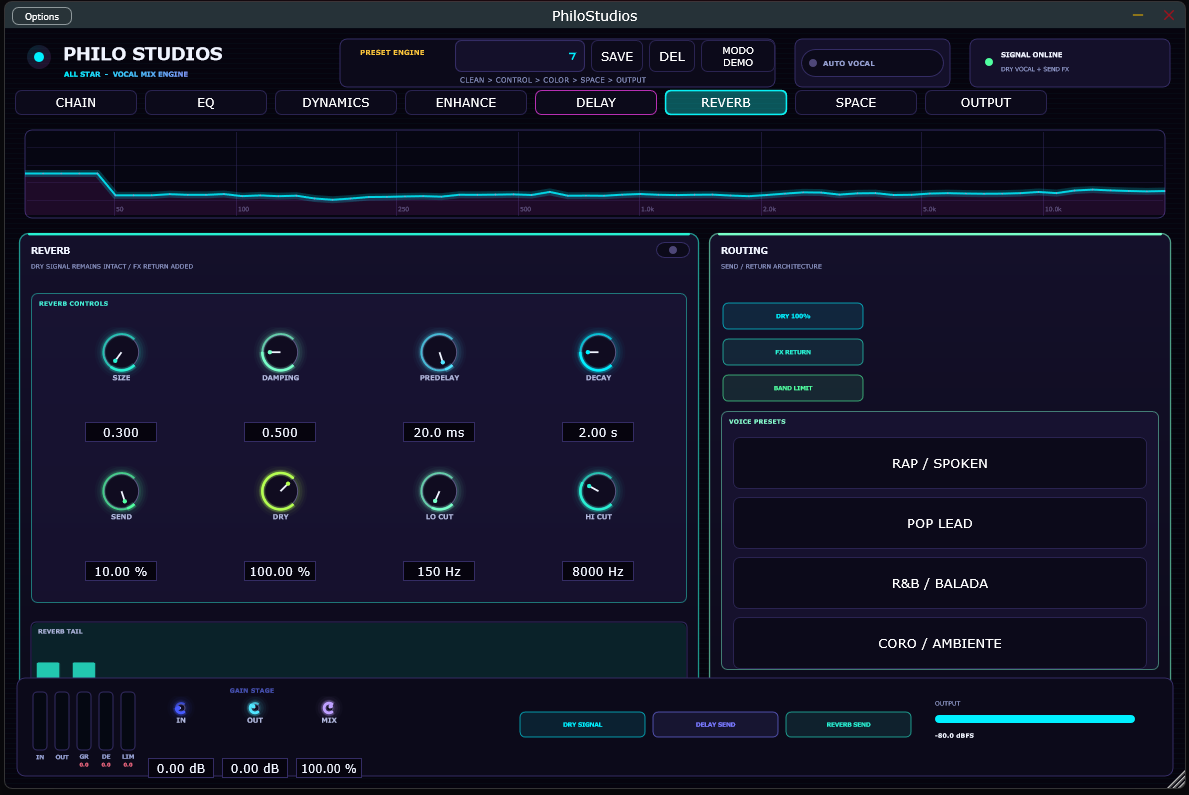The image size is (1189, 795).
Task: Open the Options menu
Action: [x=42, y=16]
